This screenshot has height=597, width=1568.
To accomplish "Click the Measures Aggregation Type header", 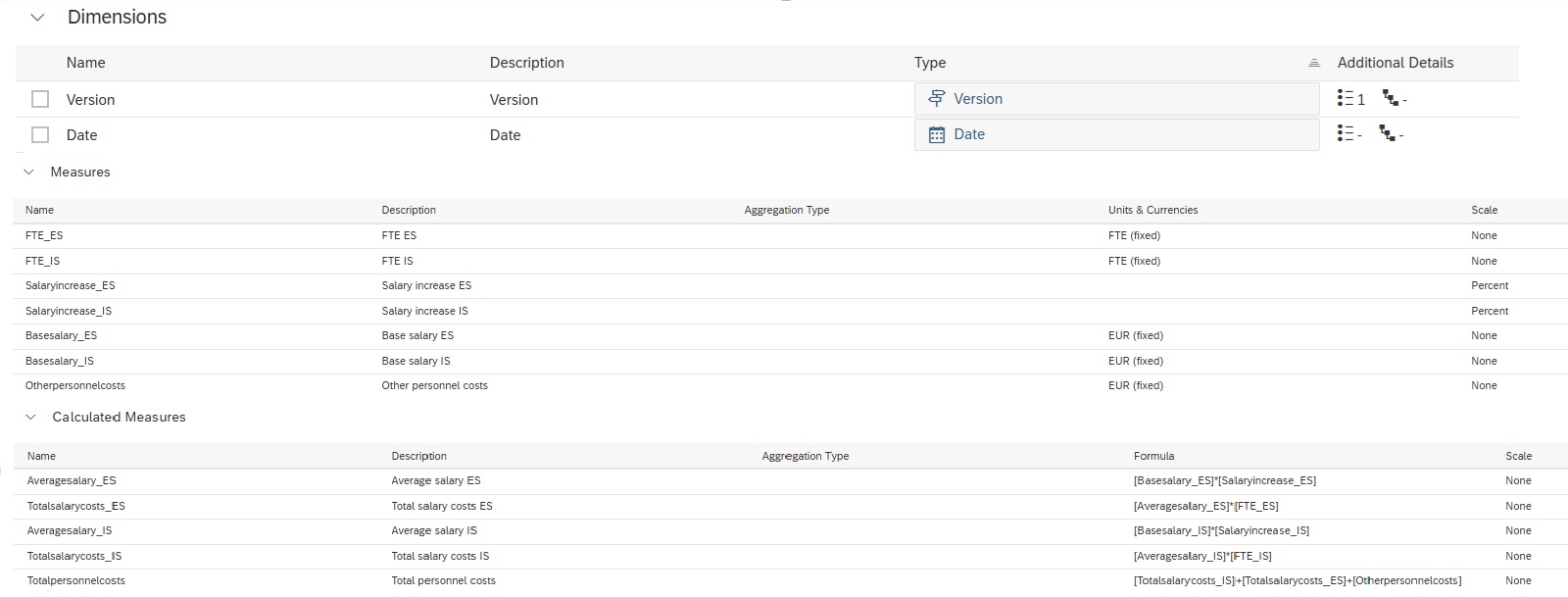I will tap(786, 210).
